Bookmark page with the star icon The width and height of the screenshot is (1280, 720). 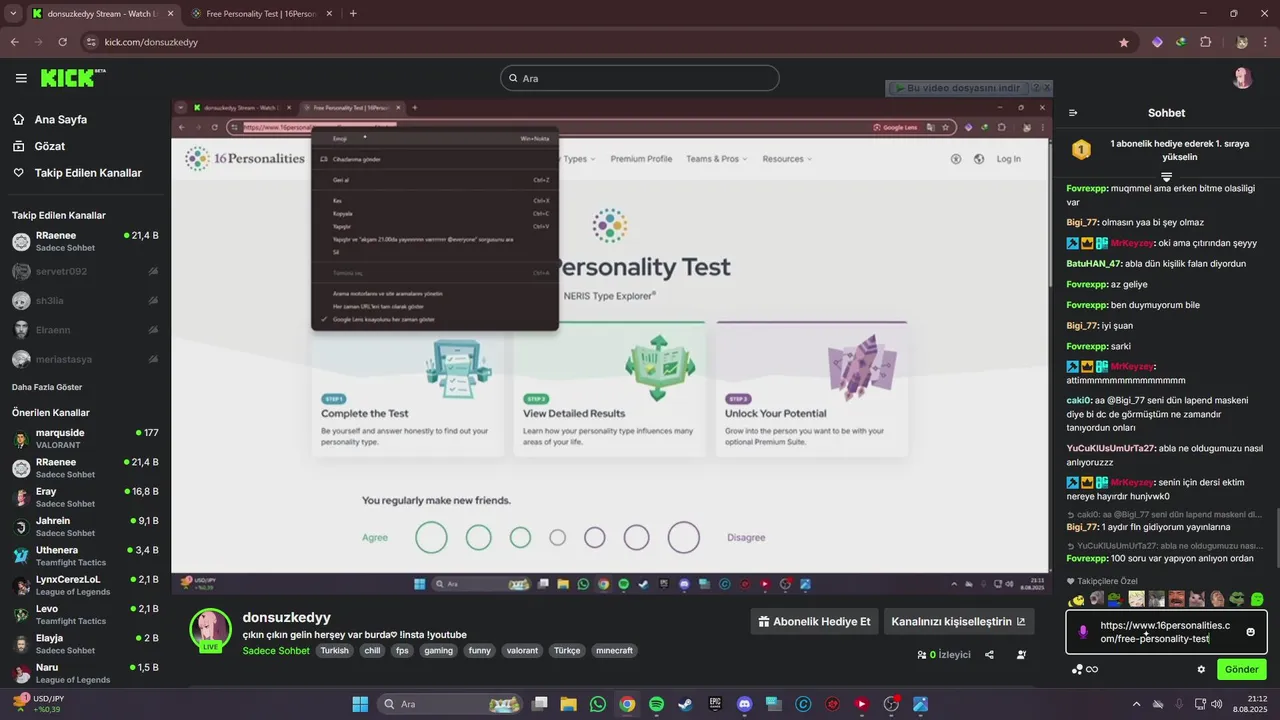(x=1124, y=42)
